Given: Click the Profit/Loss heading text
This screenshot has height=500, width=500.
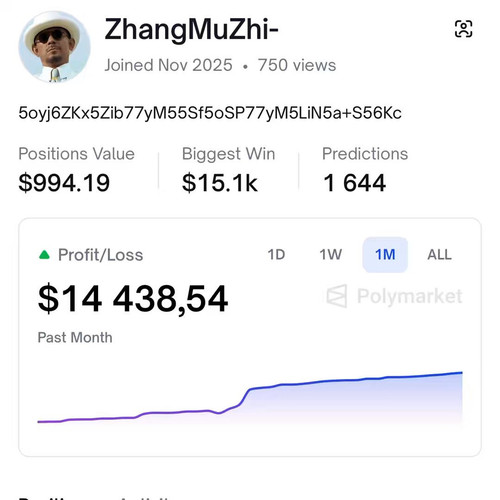Looking at the screenshot, I should coord(100,255).
